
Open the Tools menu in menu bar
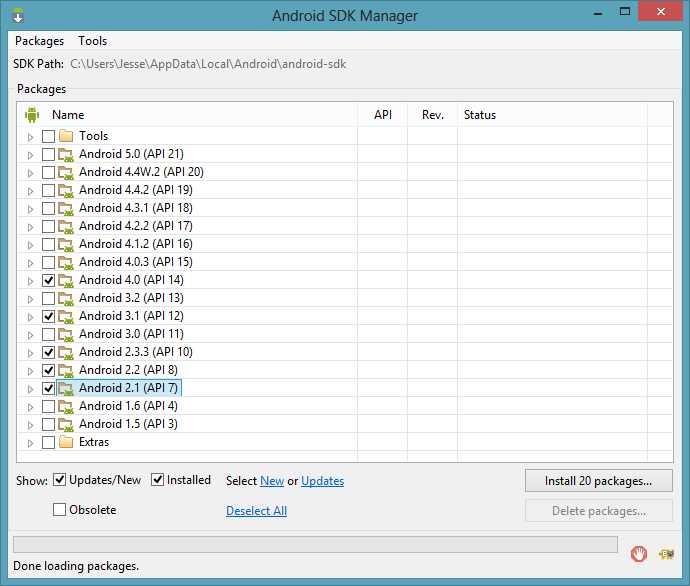coord(93,41)
